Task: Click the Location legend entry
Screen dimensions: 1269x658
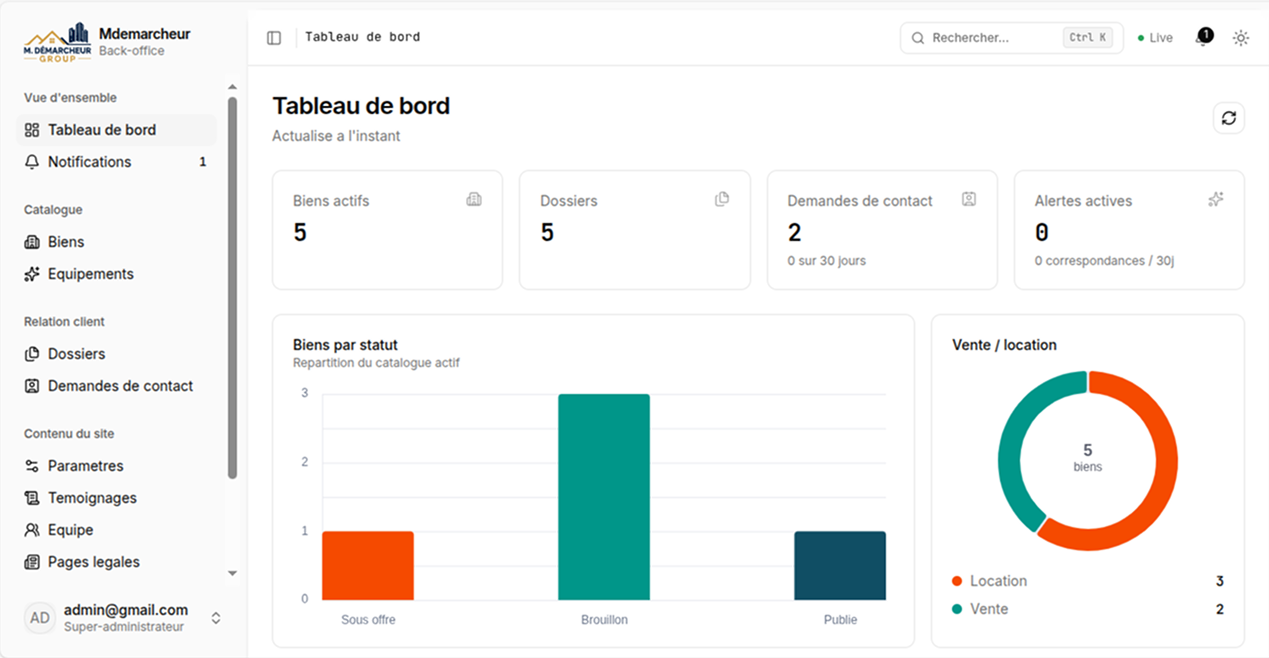Action: click(x=1088, y=581)
